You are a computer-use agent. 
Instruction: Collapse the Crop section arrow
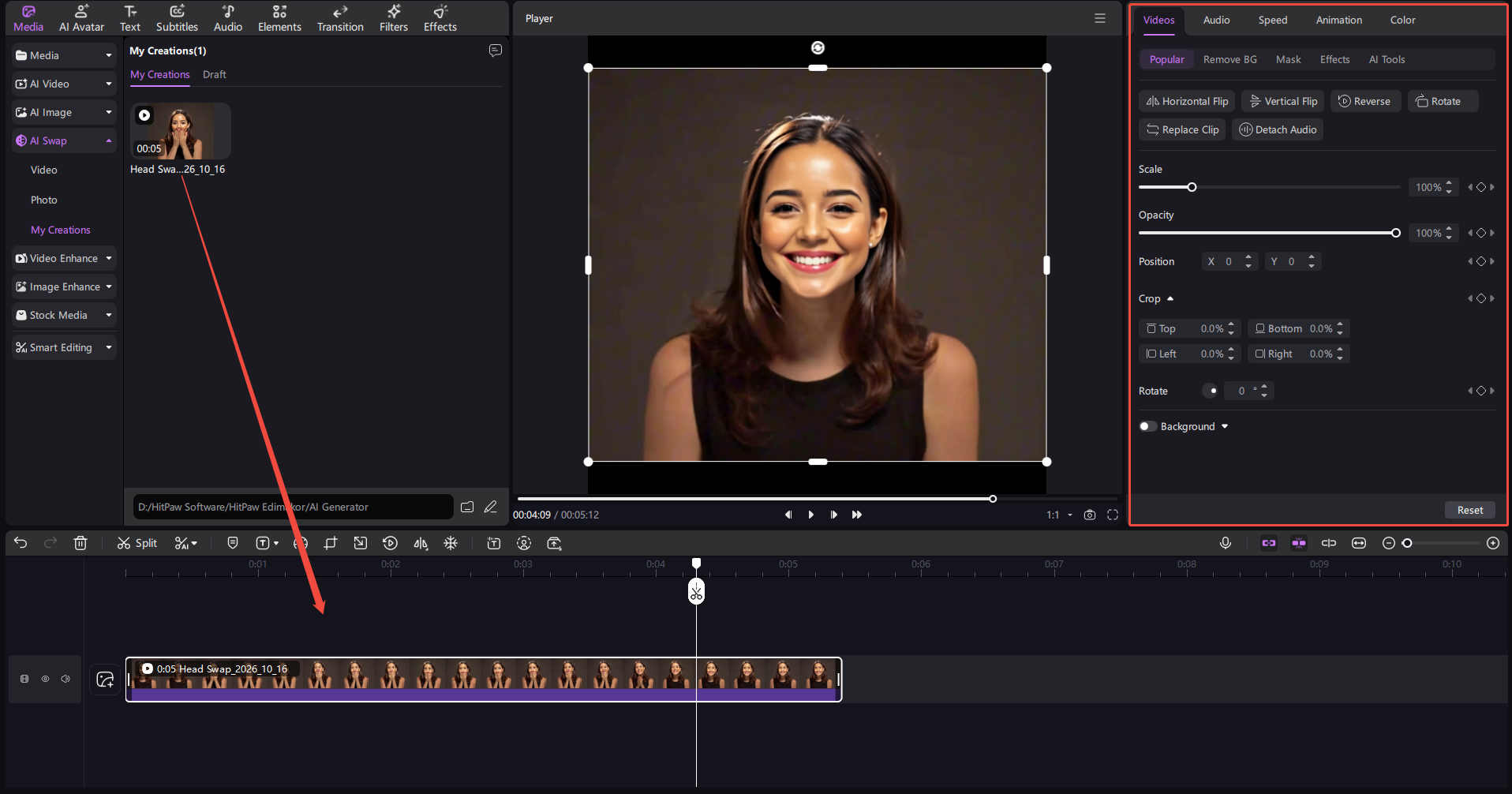(1170, 298)
